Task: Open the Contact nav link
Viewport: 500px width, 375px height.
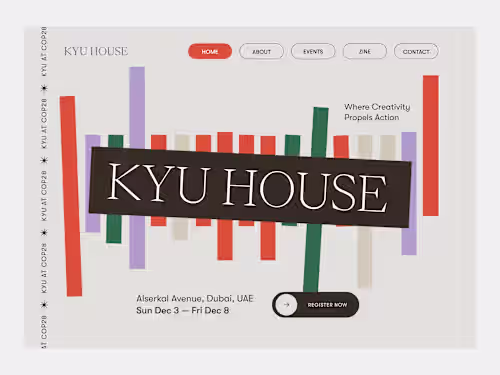Action: pyautogui.click(x=416, y=51)
